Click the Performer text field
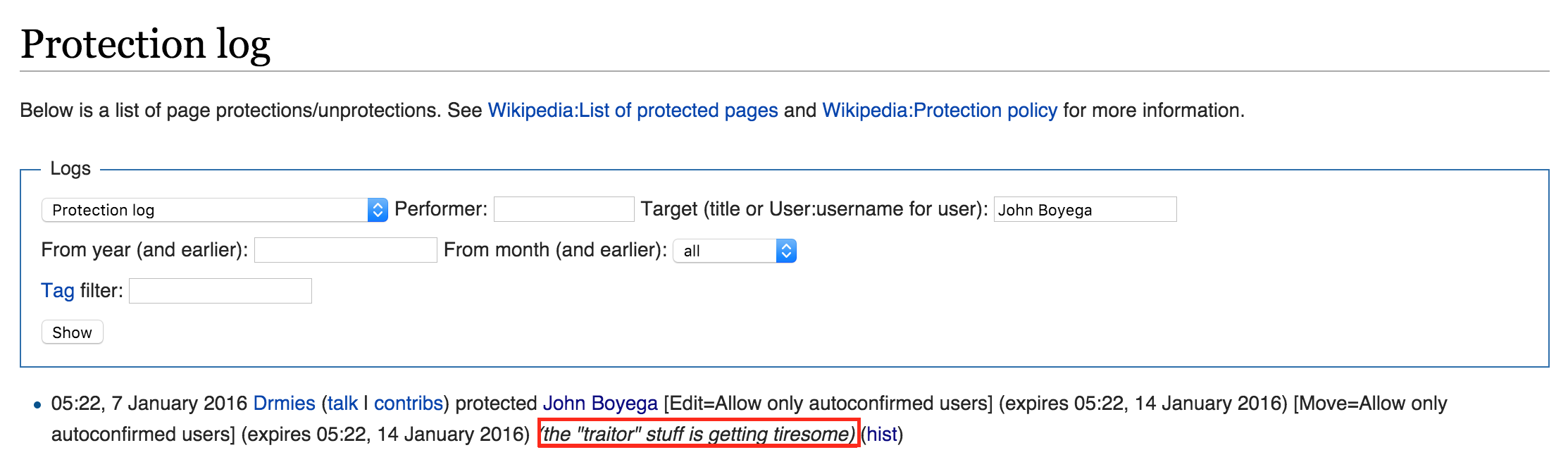Viewport: 1568px width, 462px height. 564,209
